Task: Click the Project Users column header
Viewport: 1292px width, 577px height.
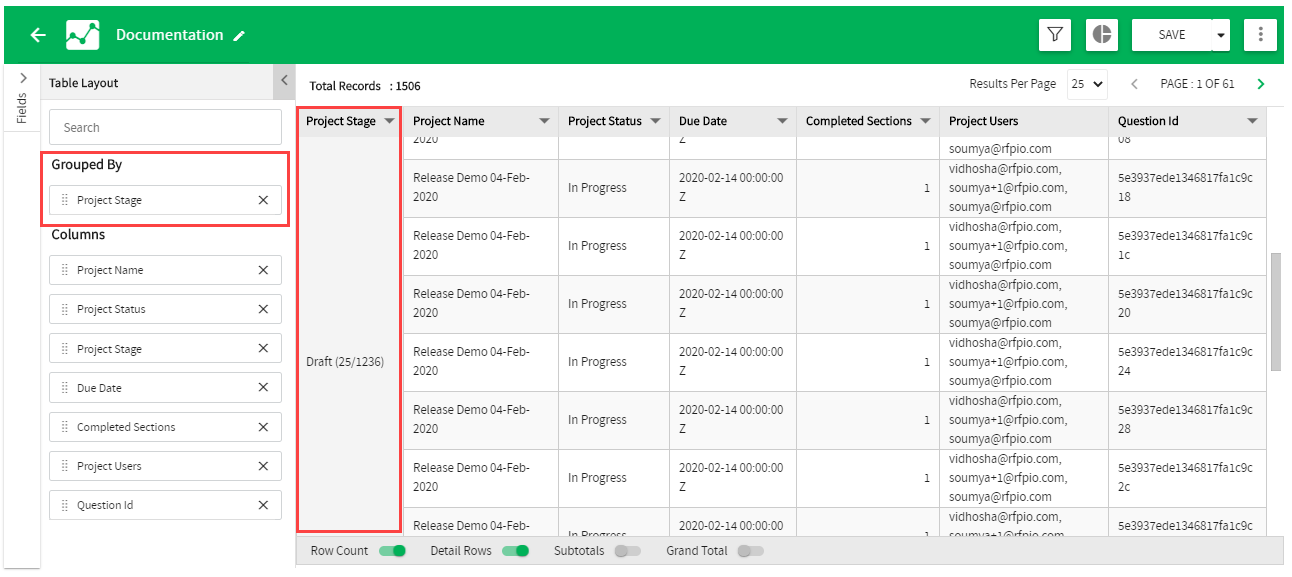Action: [x=1023, y=121]
